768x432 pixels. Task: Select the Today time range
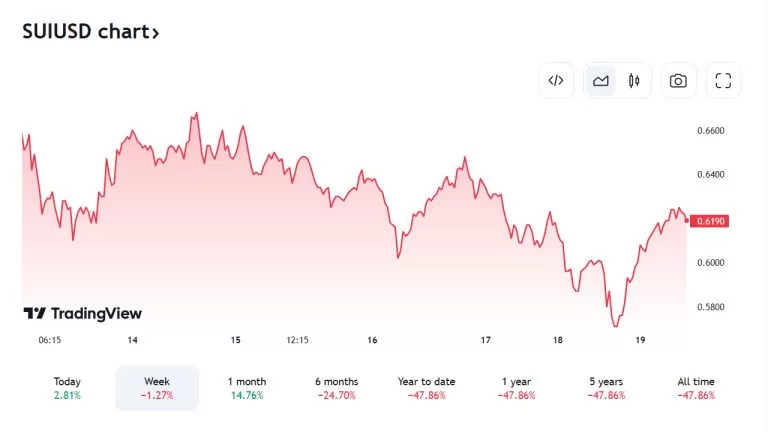coord(68,388)
